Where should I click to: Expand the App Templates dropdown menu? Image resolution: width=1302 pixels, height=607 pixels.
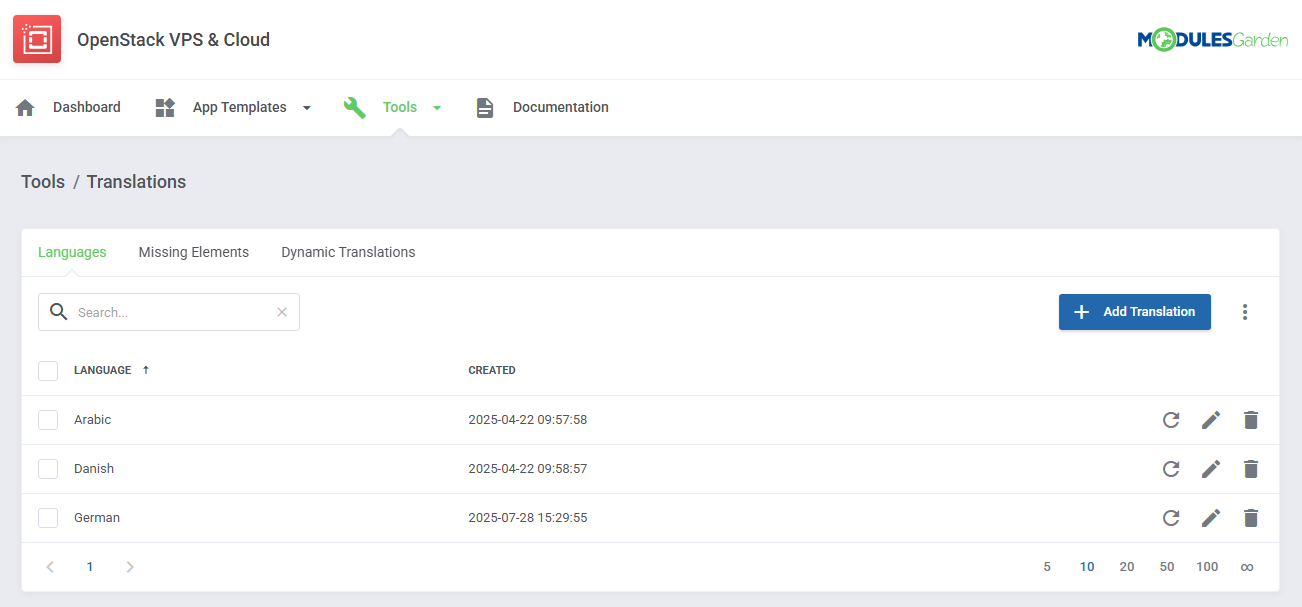tap(306, 108)
